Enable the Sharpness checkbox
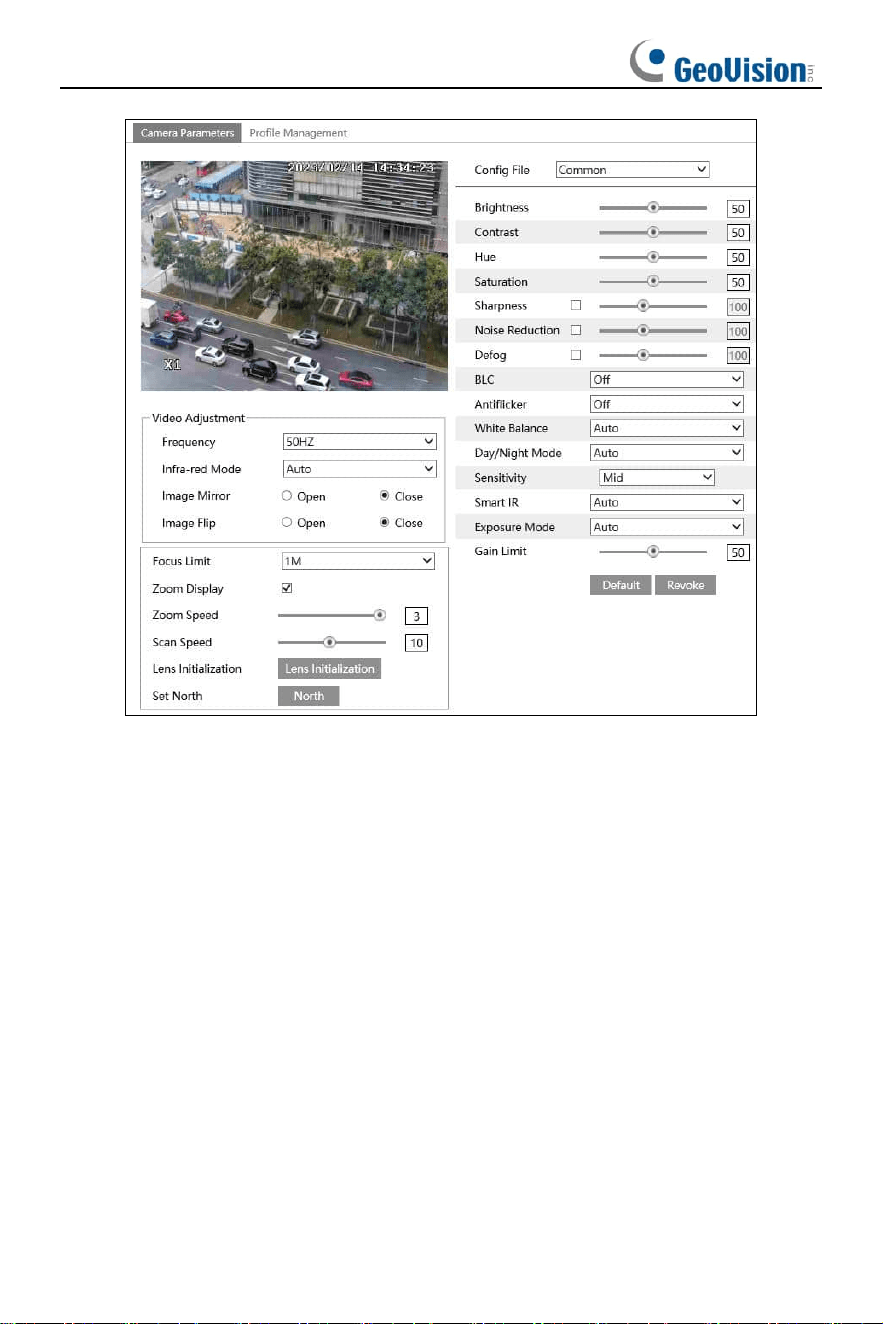The height and width of the screenshot is (1324, 883). [575, 306]
